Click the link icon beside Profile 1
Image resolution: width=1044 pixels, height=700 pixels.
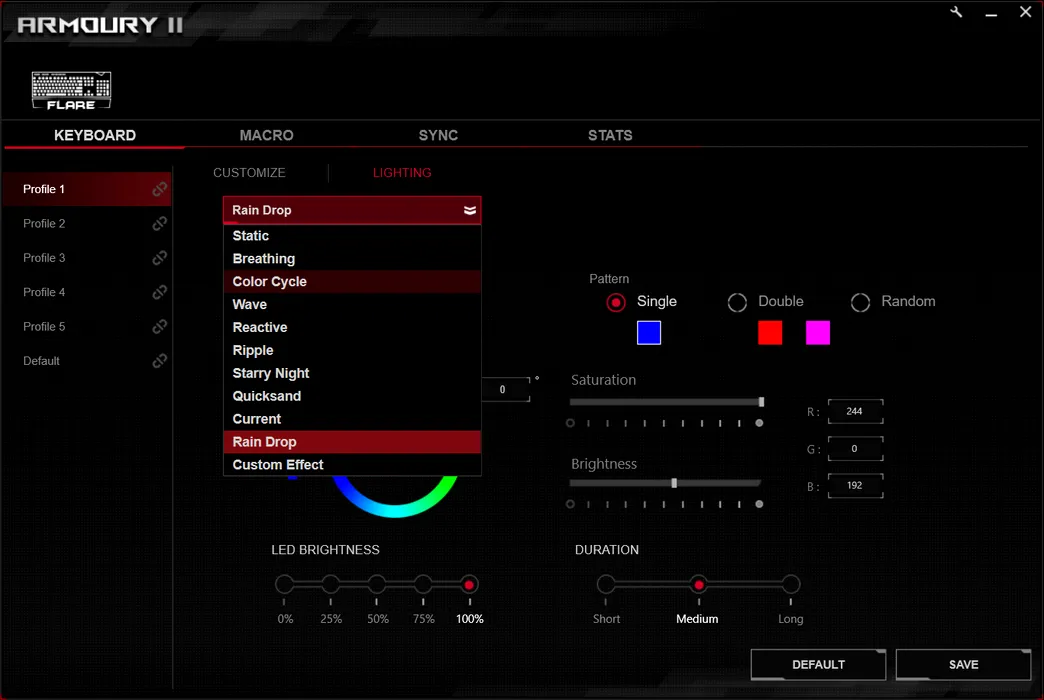(x=159, y=189)
